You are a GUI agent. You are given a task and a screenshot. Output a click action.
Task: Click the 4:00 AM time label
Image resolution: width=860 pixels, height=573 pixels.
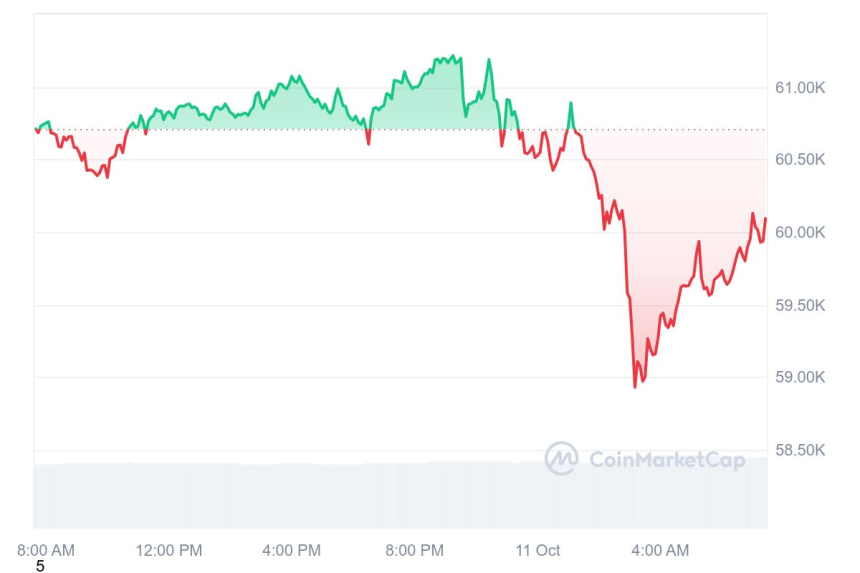coord(660,550)
